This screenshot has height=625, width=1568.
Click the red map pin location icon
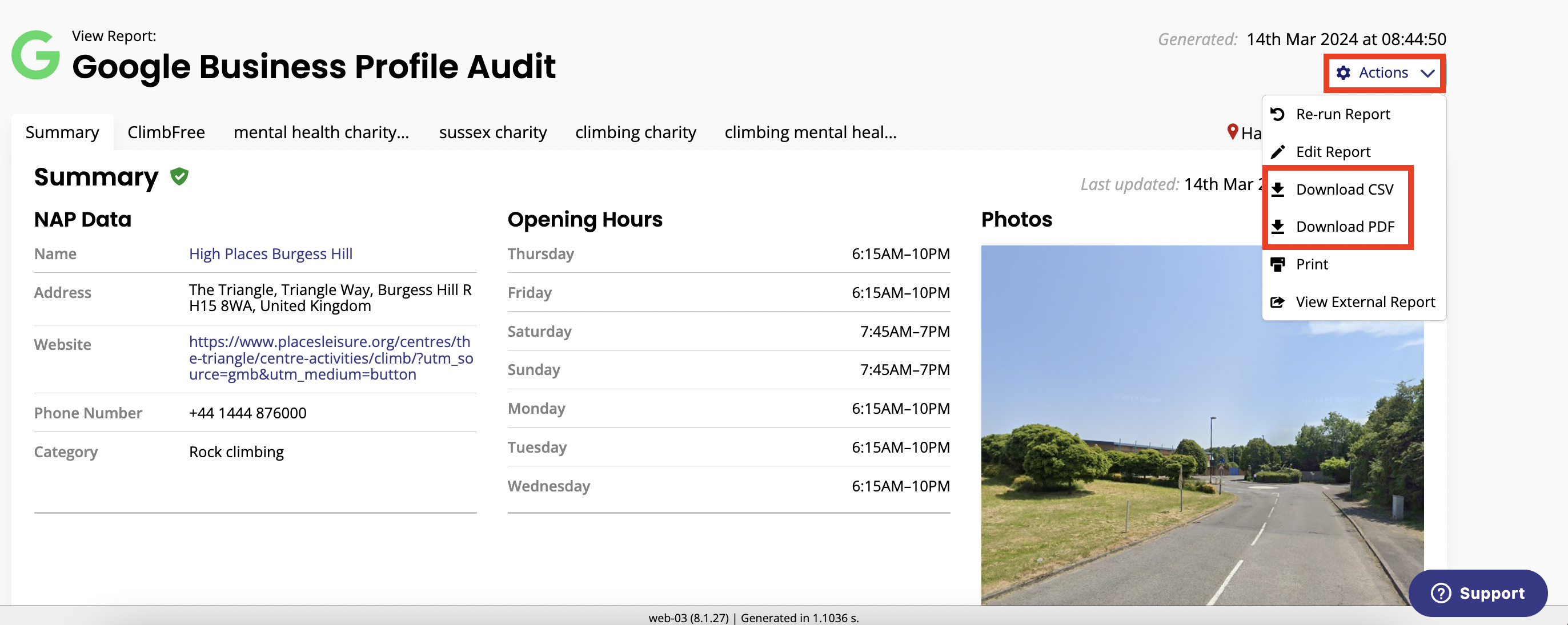[1233, 132]
